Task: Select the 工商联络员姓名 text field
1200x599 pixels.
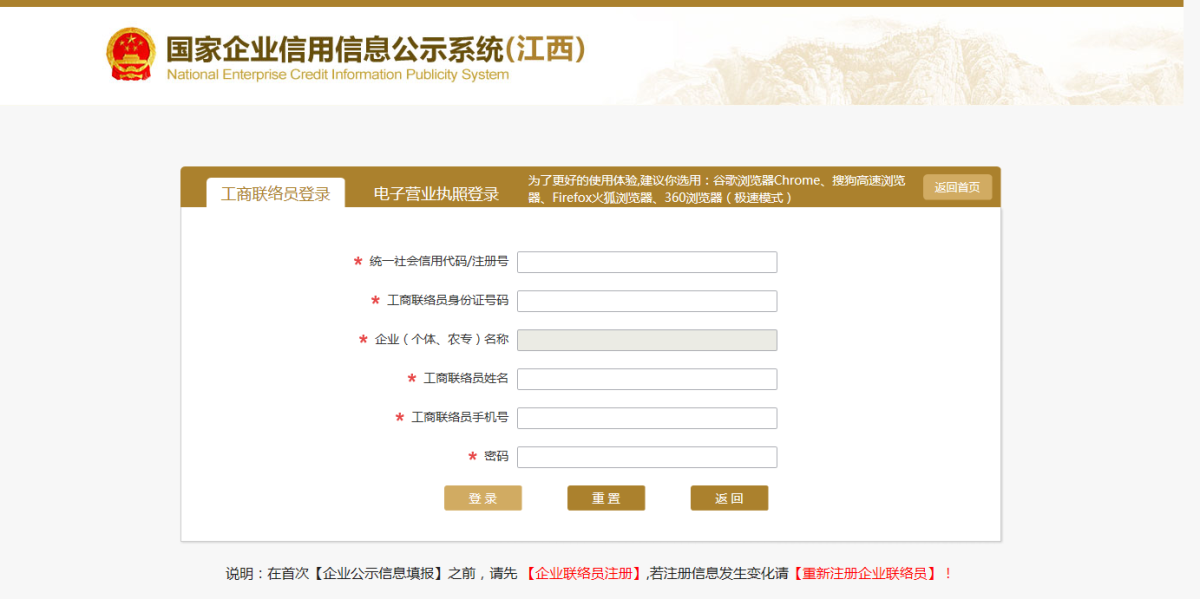Action: pos(646,379)
